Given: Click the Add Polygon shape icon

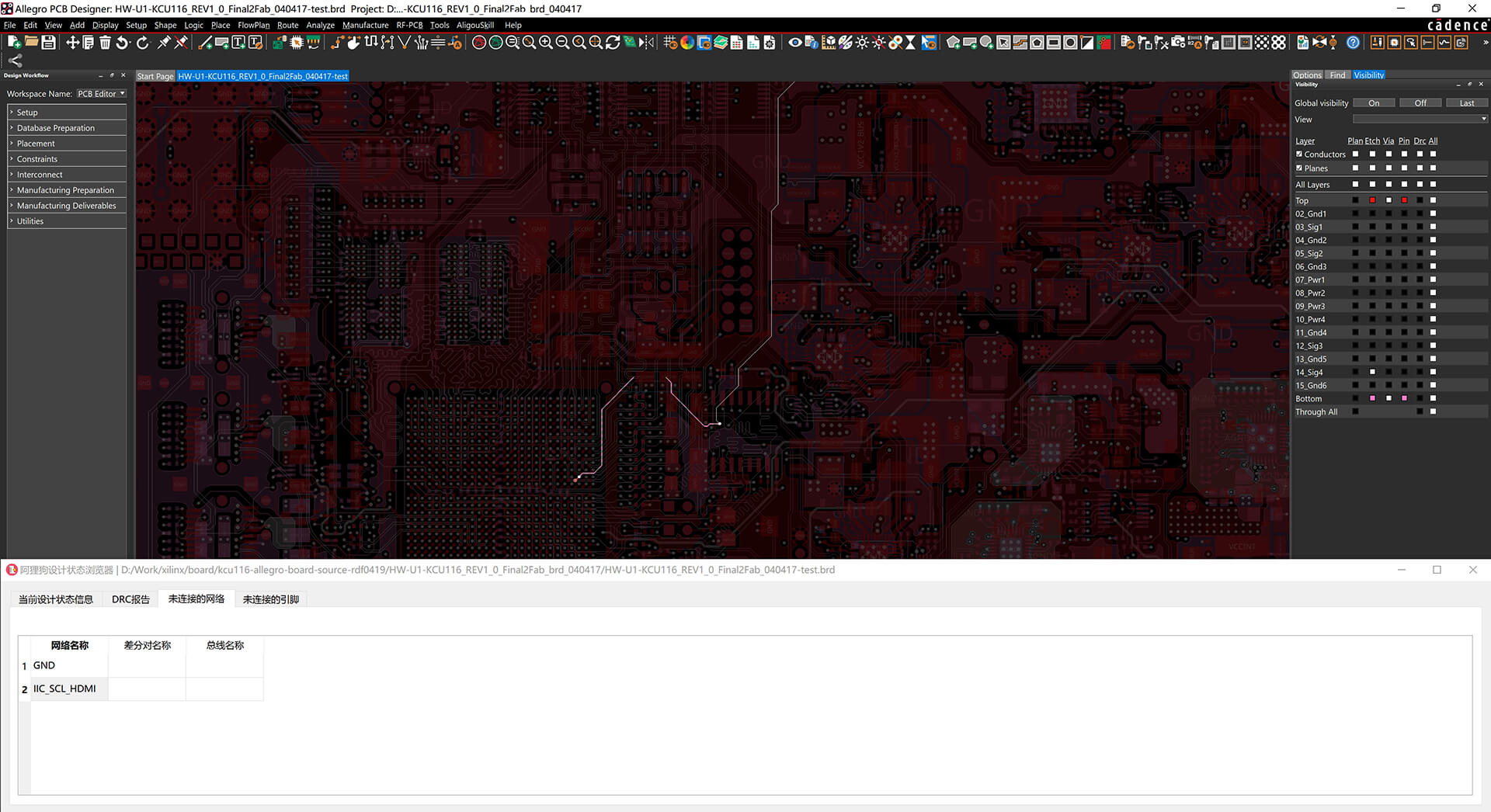Looking at the screenshot, I should point(953,42).
